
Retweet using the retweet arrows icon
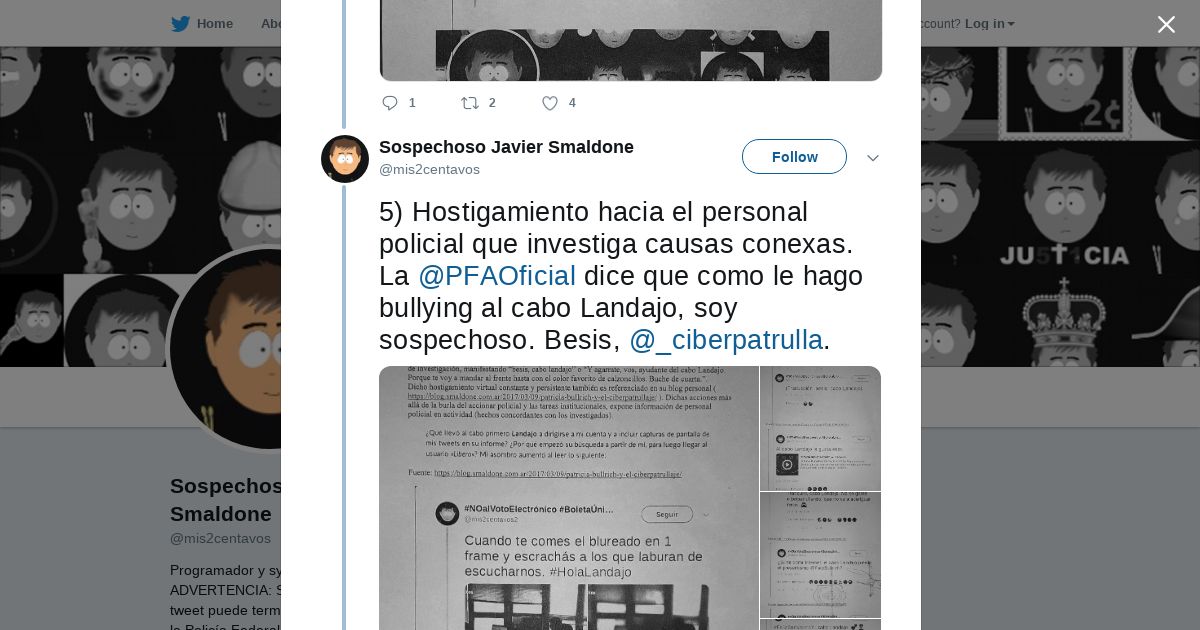pos(469,103)
